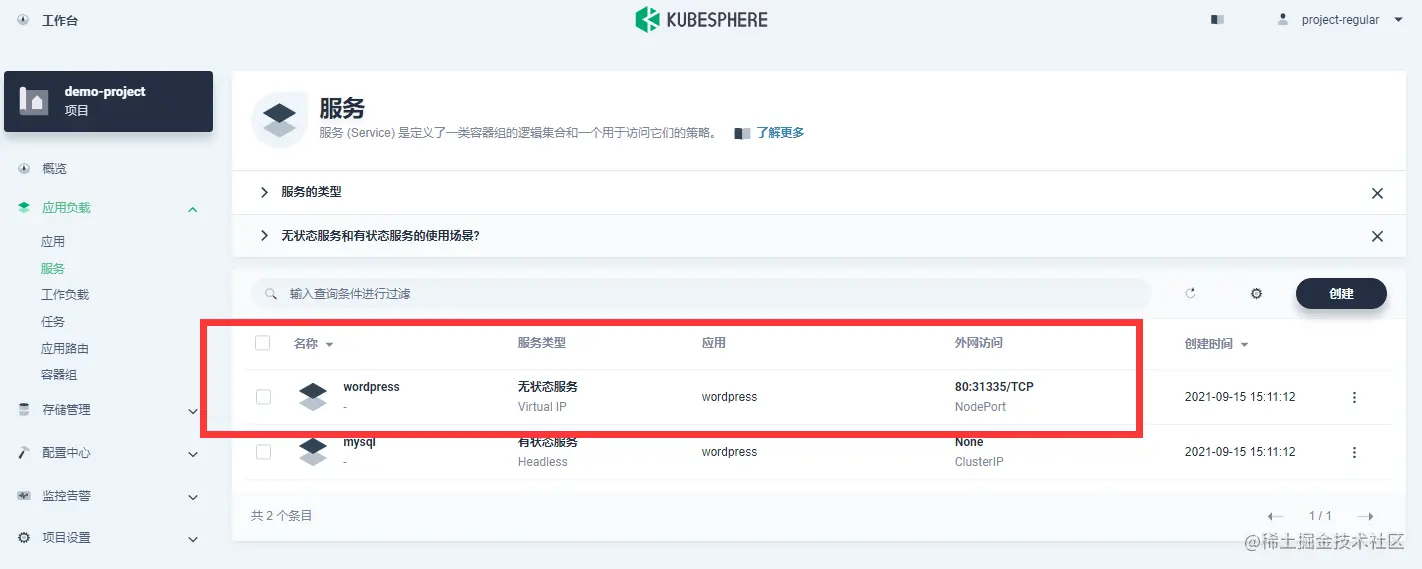Focus the 输入查询条件进行过滤 search field
The image size is (1422, 569).
coord(700,293)
